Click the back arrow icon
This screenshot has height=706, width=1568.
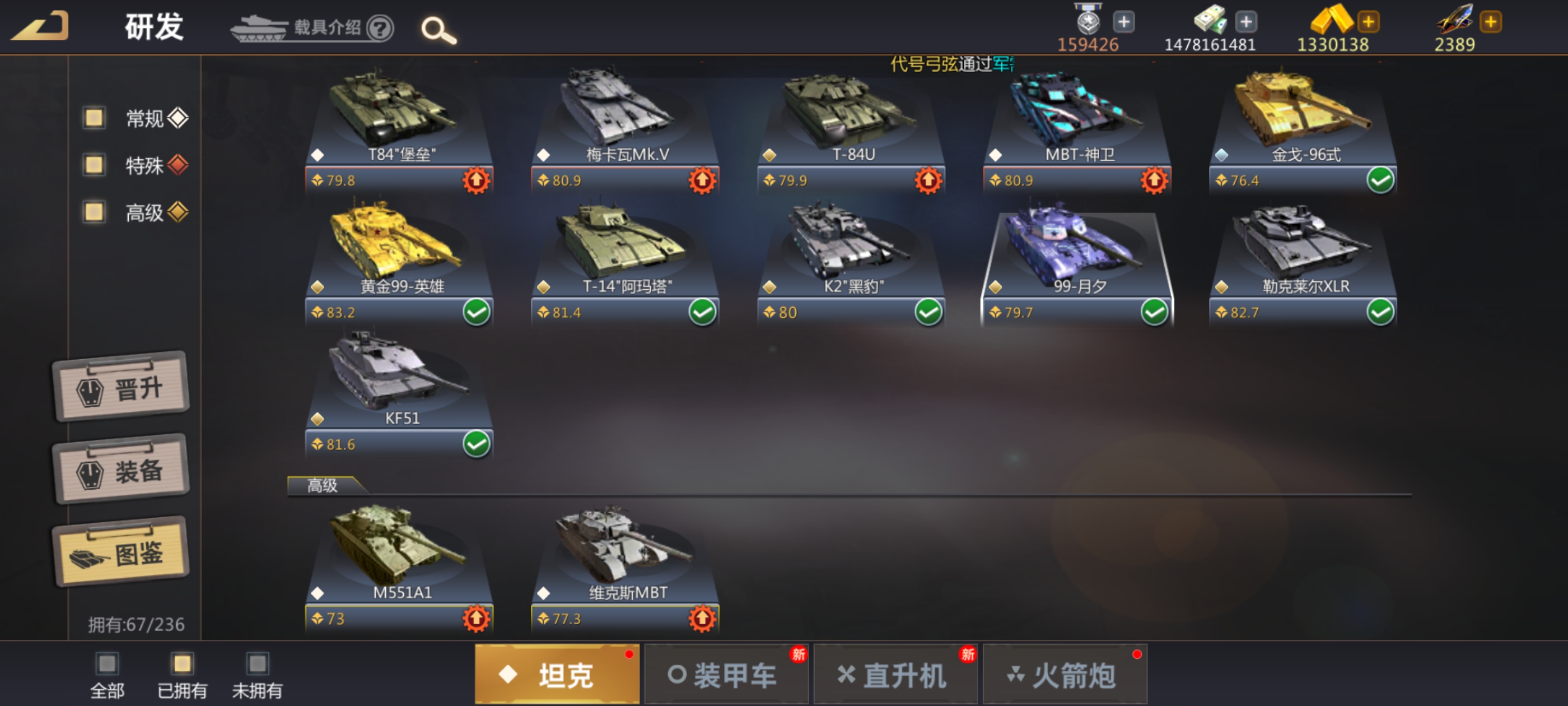point(40,26)
